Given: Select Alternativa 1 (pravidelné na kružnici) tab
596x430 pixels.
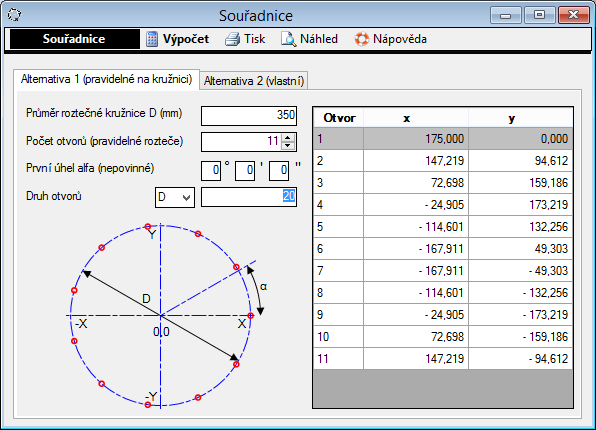Looking at the screenshot, I should (x=106, y=79).
